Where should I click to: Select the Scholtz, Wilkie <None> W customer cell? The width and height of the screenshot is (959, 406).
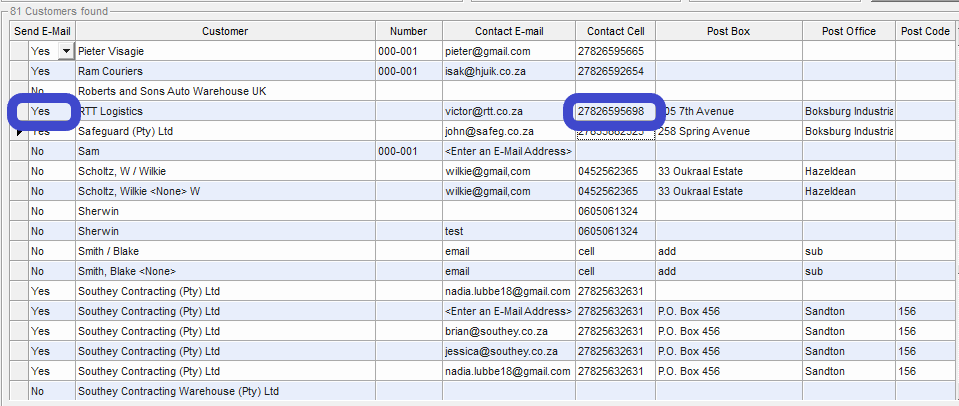tap(225, 191)
